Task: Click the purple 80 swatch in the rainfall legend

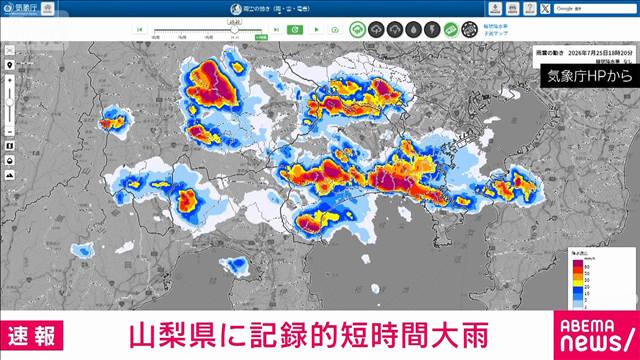Action: [x=578, y=264]
